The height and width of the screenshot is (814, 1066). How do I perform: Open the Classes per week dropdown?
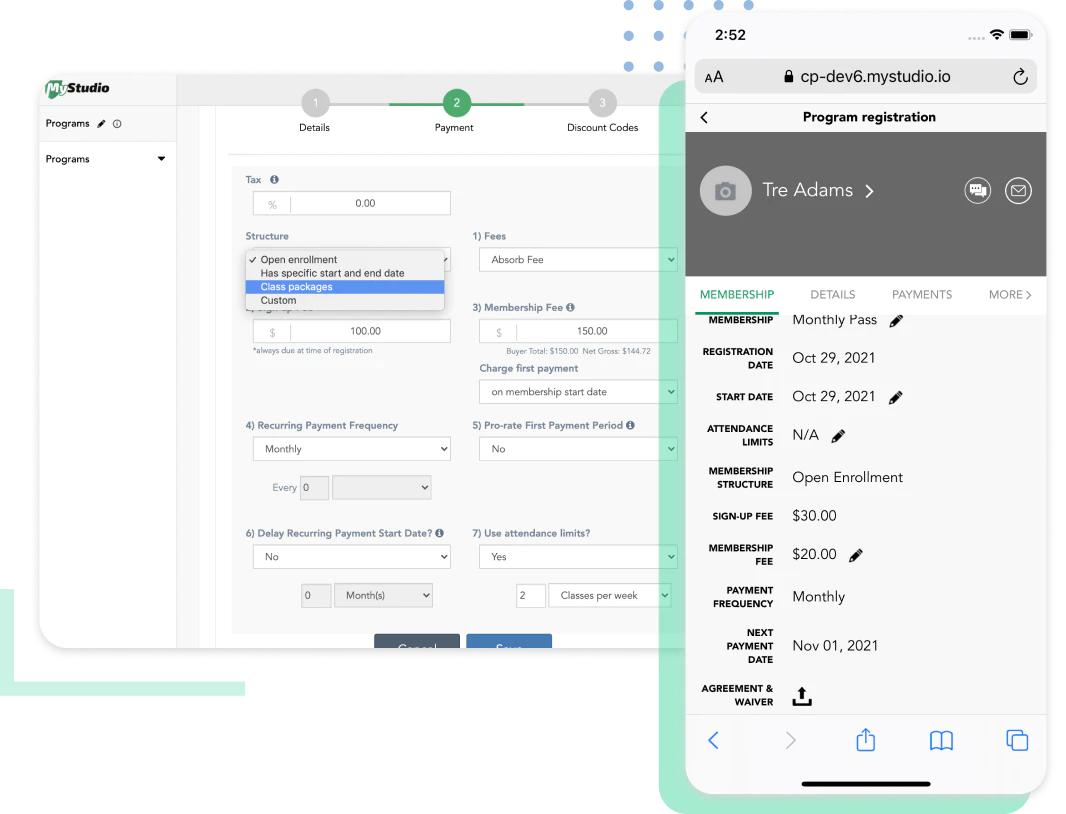(610, 595)
